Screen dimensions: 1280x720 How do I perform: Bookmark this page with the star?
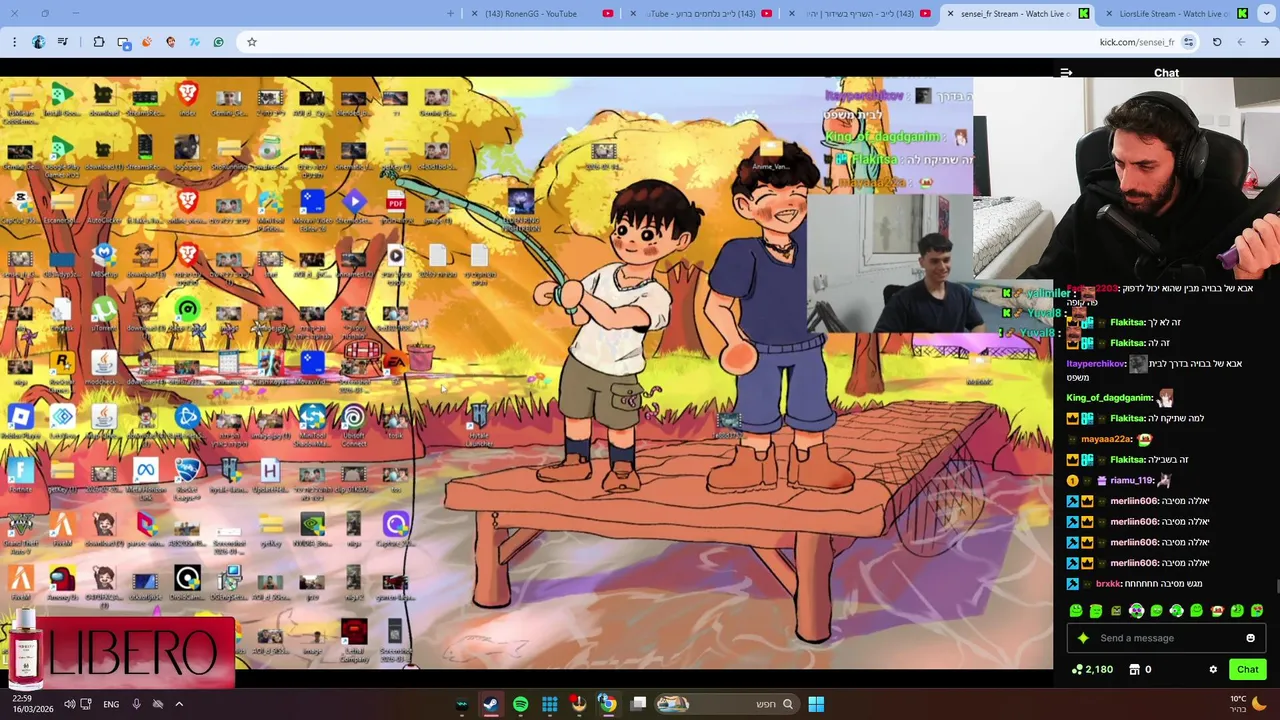[x=252, y=42]
